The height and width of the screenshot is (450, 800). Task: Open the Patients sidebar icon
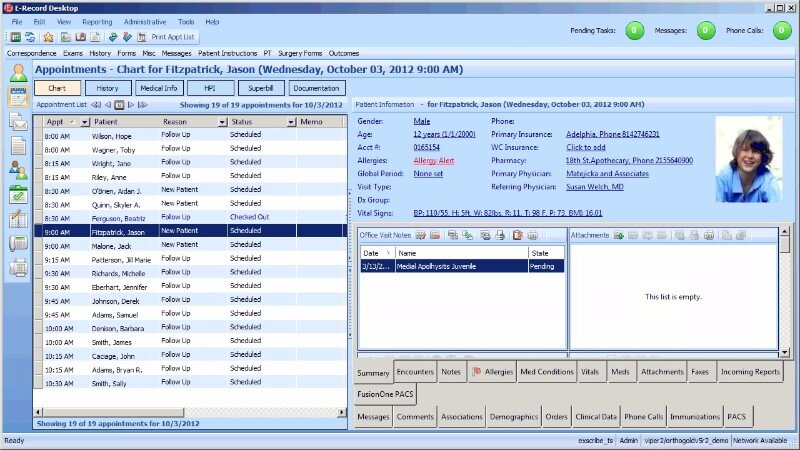18,72
